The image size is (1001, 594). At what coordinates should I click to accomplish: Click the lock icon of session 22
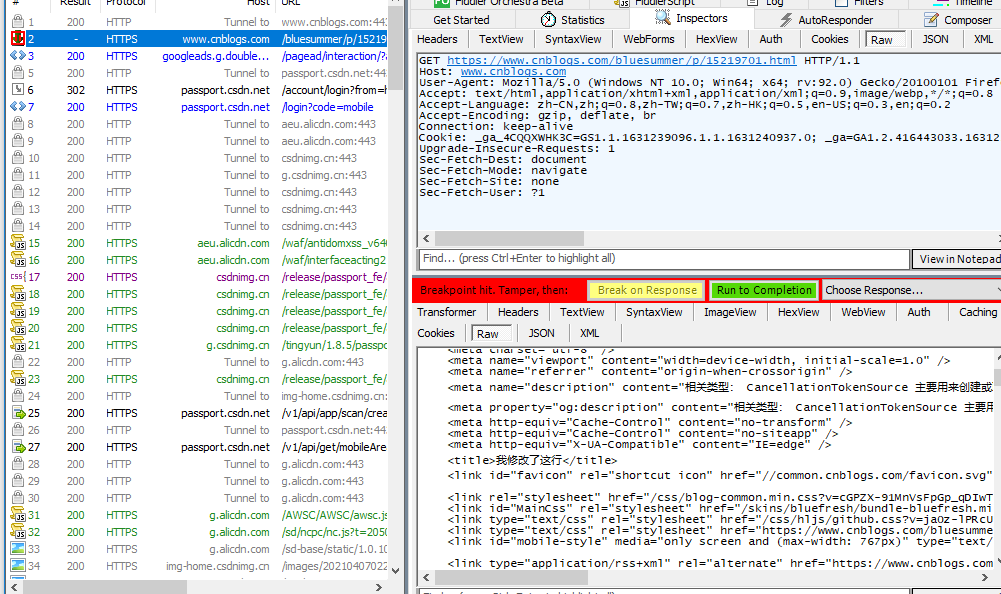coord(18,362)
